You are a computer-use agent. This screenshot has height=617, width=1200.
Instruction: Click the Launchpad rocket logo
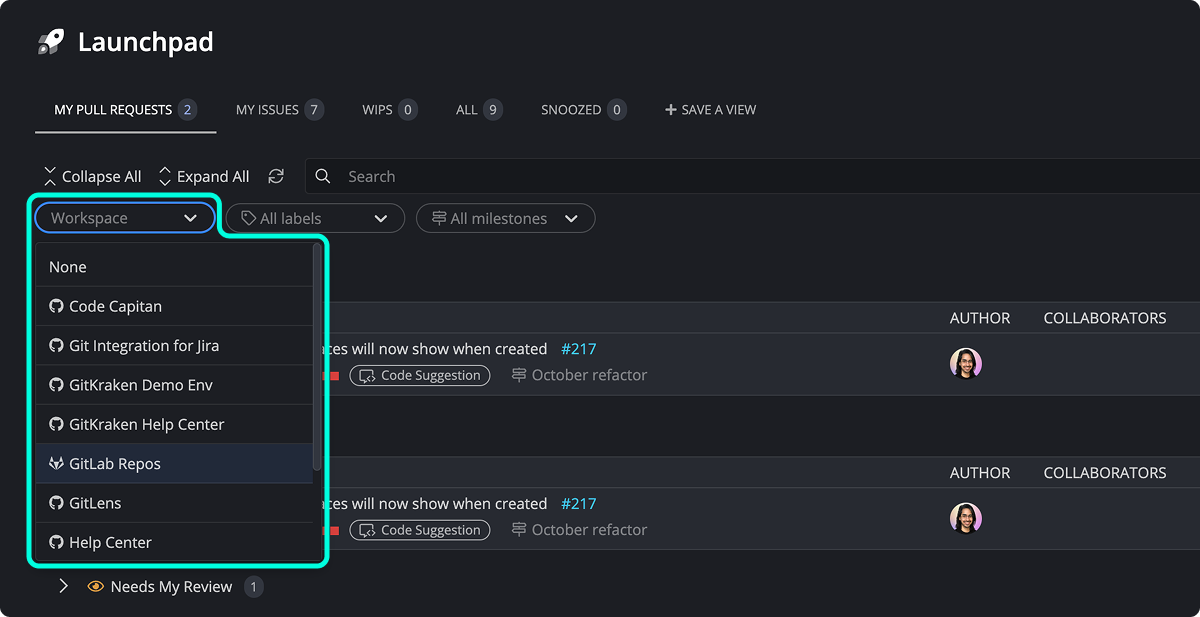[x=48, y=41]
